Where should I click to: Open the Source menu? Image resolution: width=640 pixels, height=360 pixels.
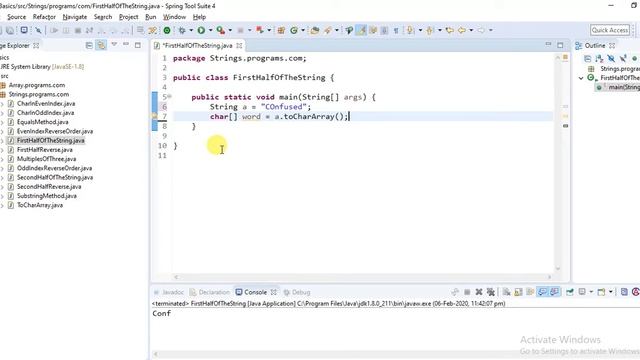point(16,17)
